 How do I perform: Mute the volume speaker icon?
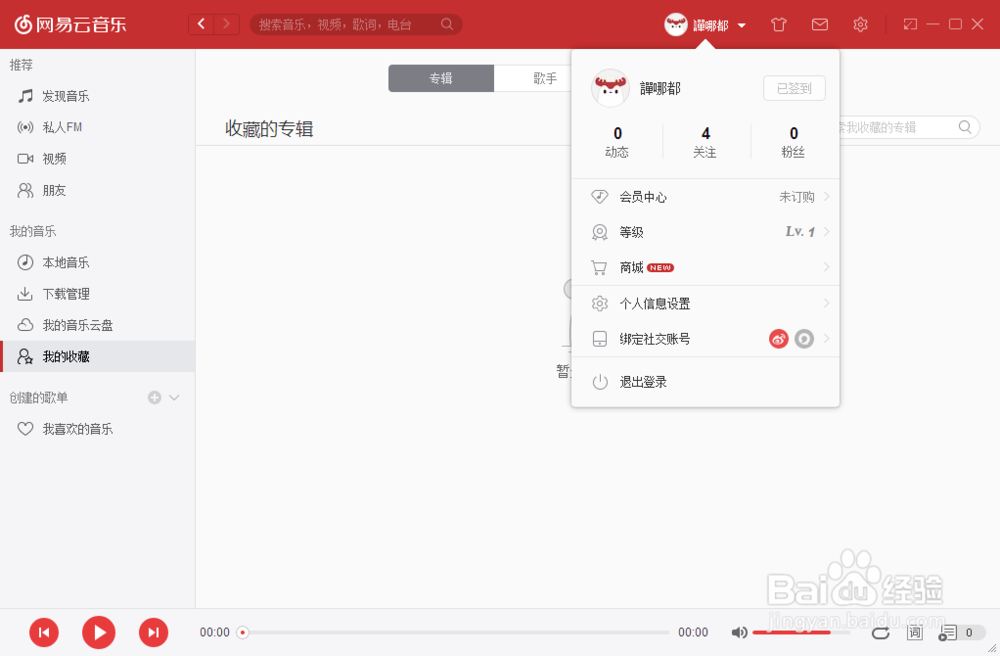(x=739, y=632)
